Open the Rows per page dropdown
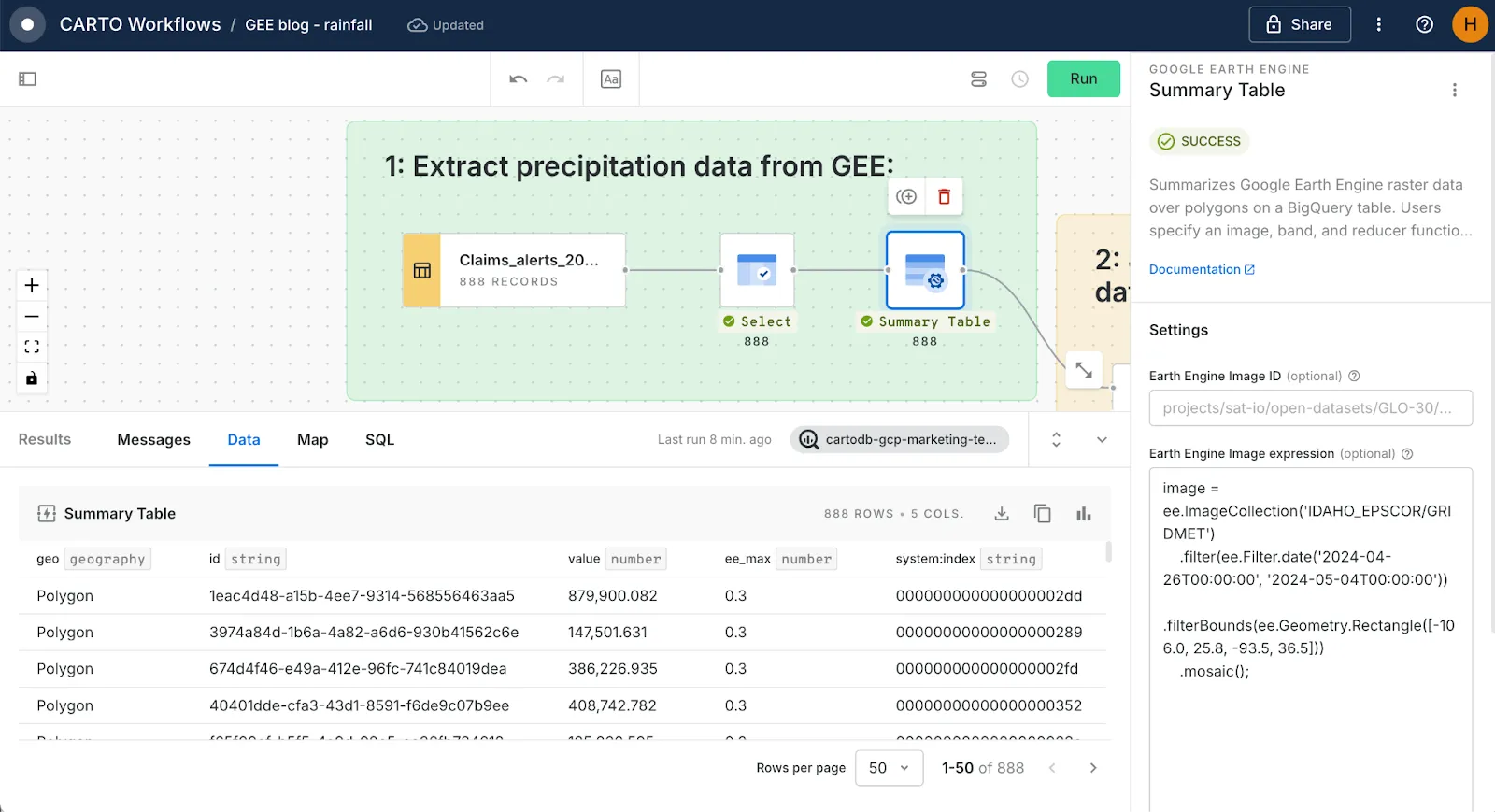The width and height of the screenshot is (1495, 812). pos(889,768)
